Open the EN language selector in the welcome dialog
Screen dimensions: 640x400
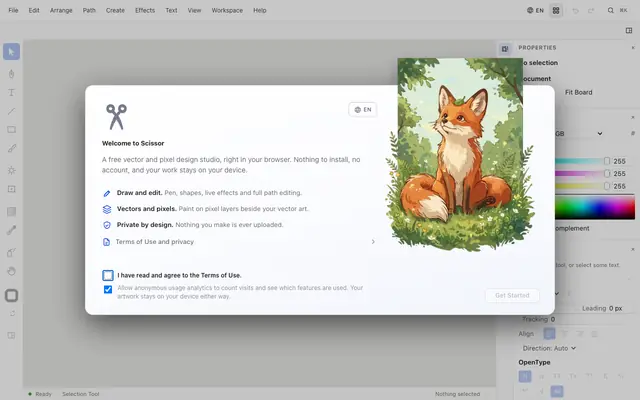point(362,110)
